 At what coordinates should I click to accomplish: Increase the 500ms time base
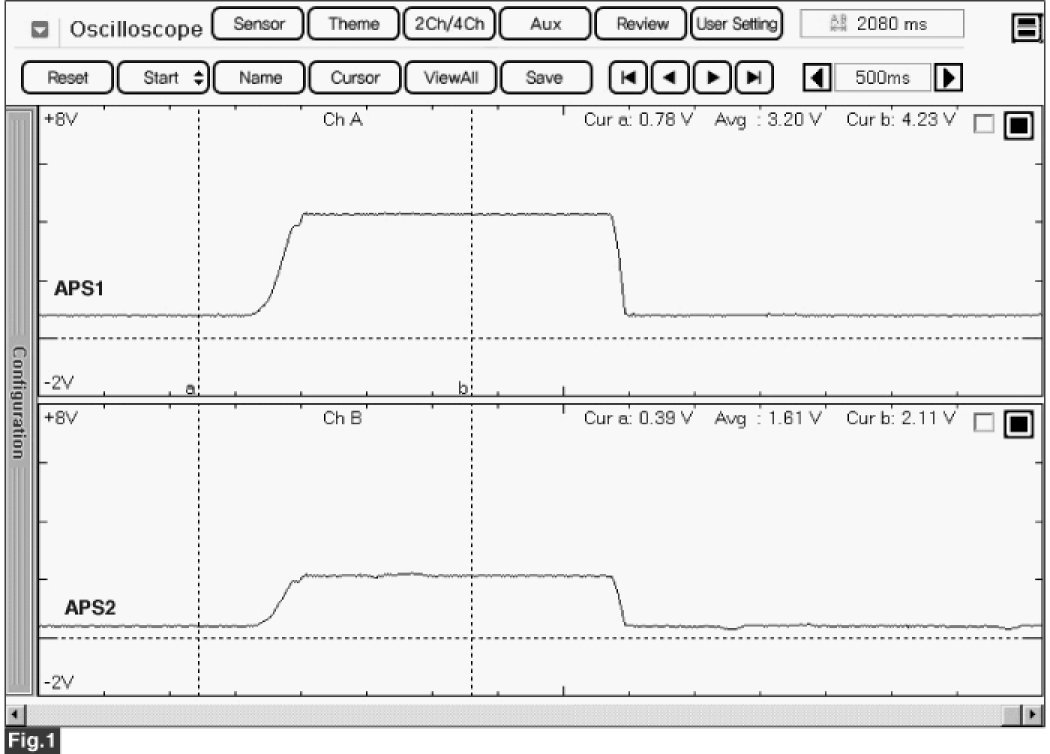(x=949, y=77)
